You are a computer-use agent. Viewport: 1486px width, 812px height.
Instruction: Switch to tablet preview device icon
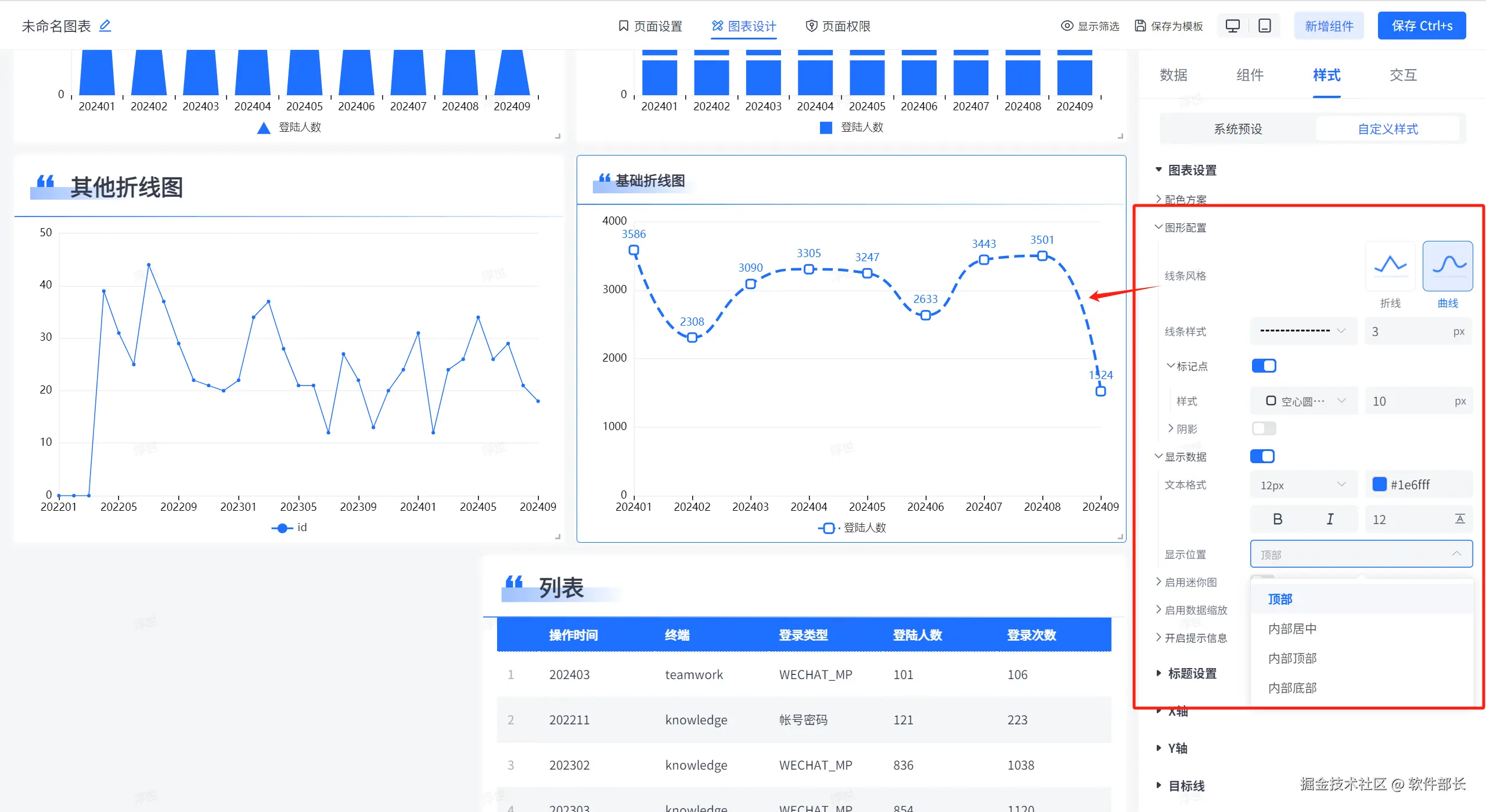coord(1264,26)
